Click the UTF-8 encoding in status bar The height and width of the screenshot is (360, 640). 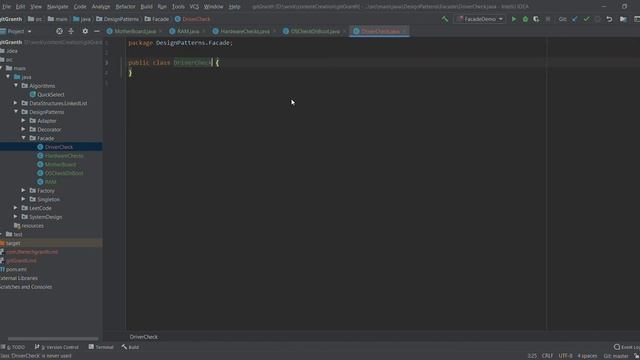(565, 356)
